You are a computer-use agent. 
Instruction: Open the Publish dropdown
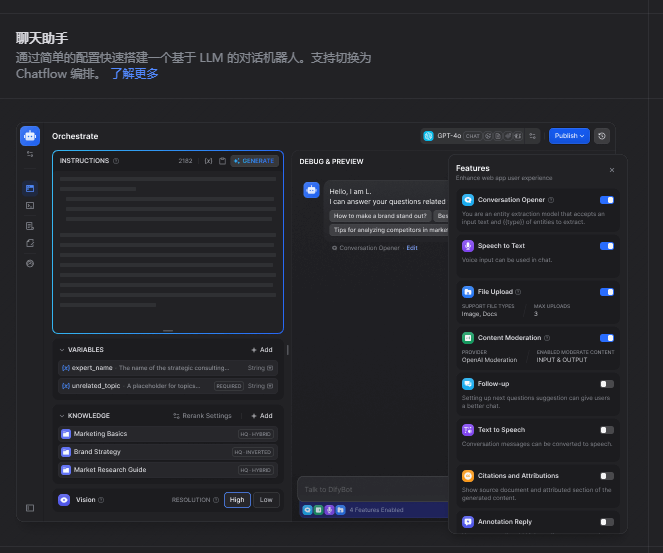click(569, 136)
